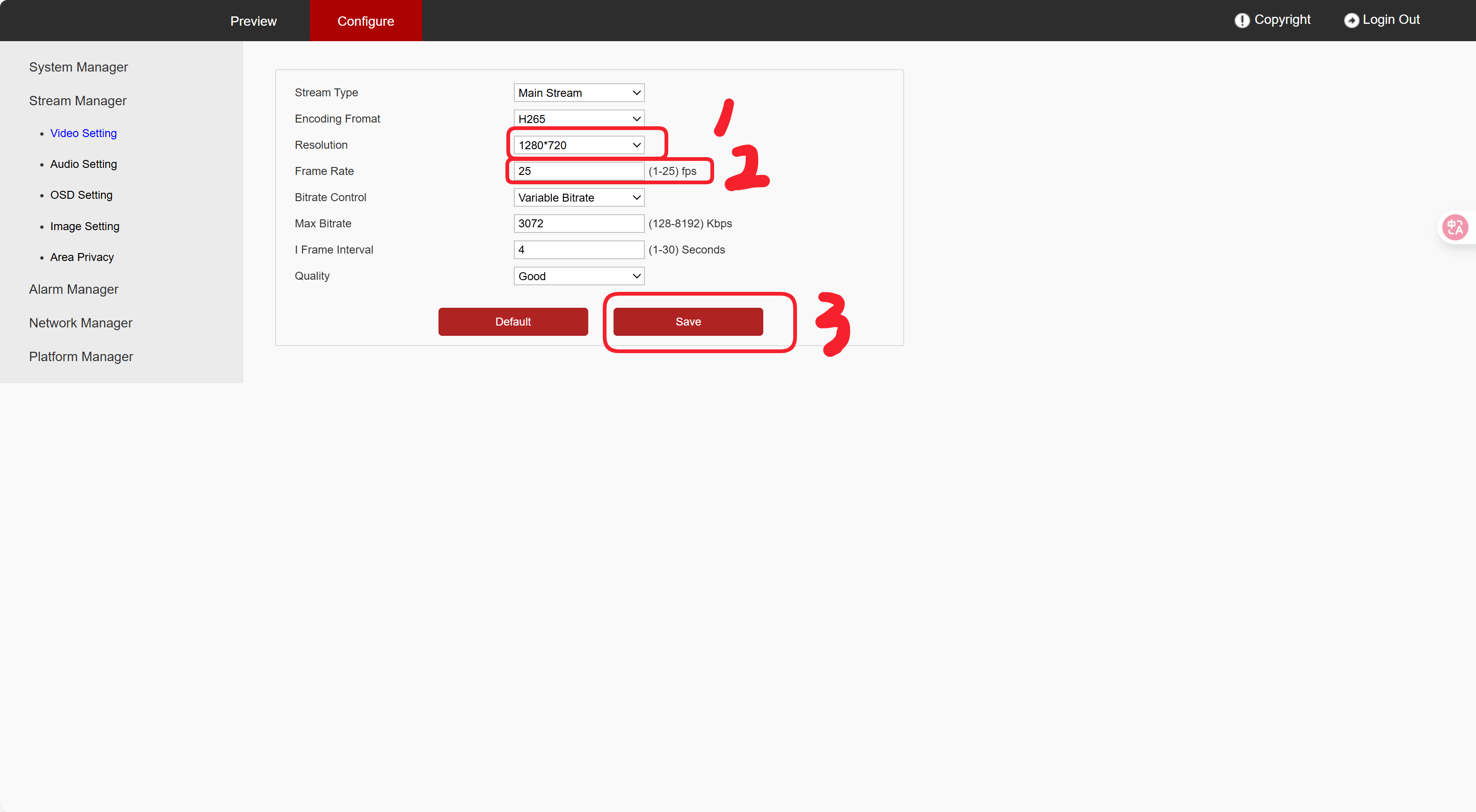Select the Configure tab
1476x812 pixels.
(365, 21)
